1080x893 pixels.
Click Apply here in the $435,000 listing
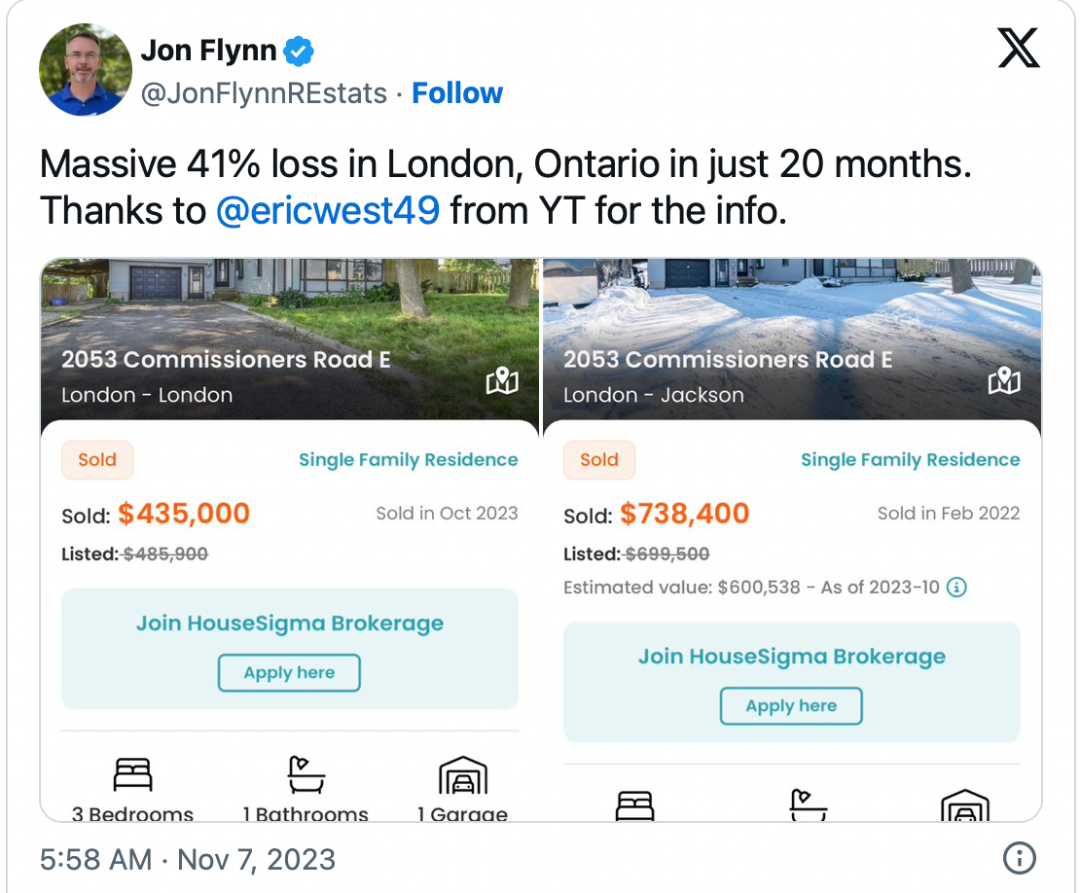289,673
